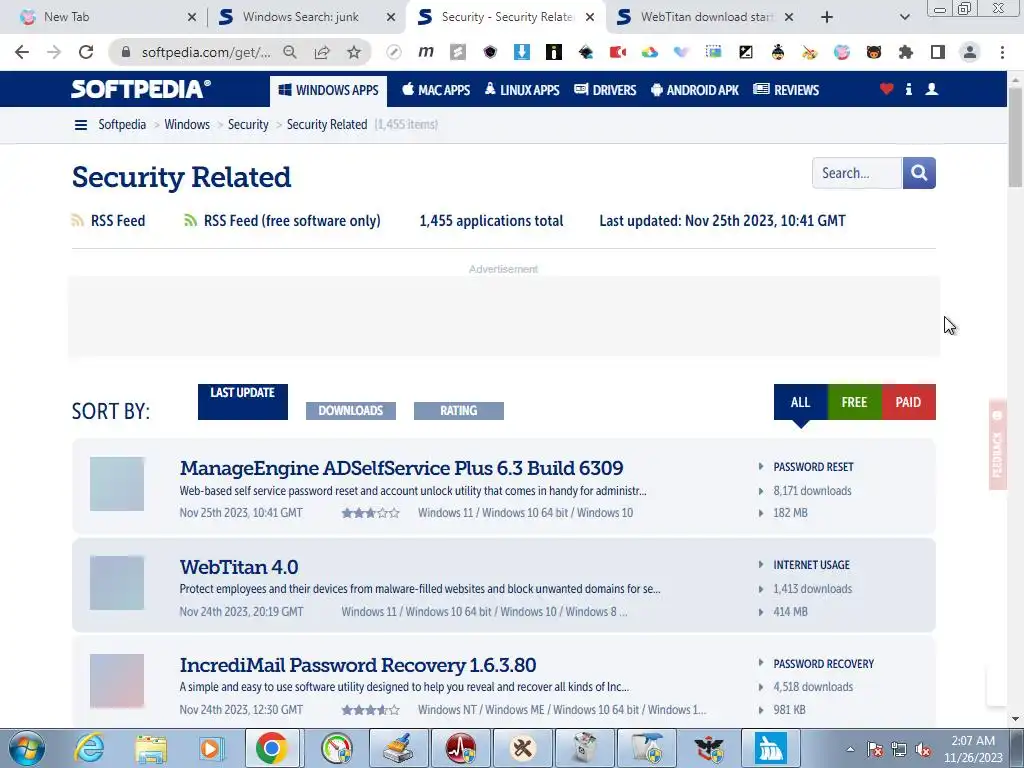Click the Softpedia logo

141,89
